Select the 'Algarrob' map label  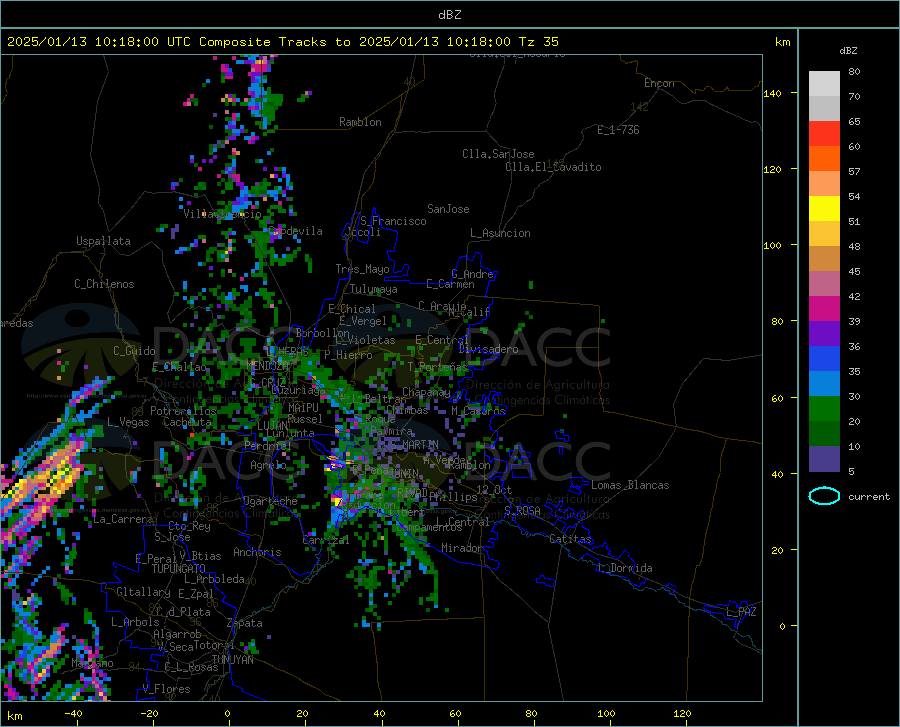pyautogui.click(x=177, y=634)
